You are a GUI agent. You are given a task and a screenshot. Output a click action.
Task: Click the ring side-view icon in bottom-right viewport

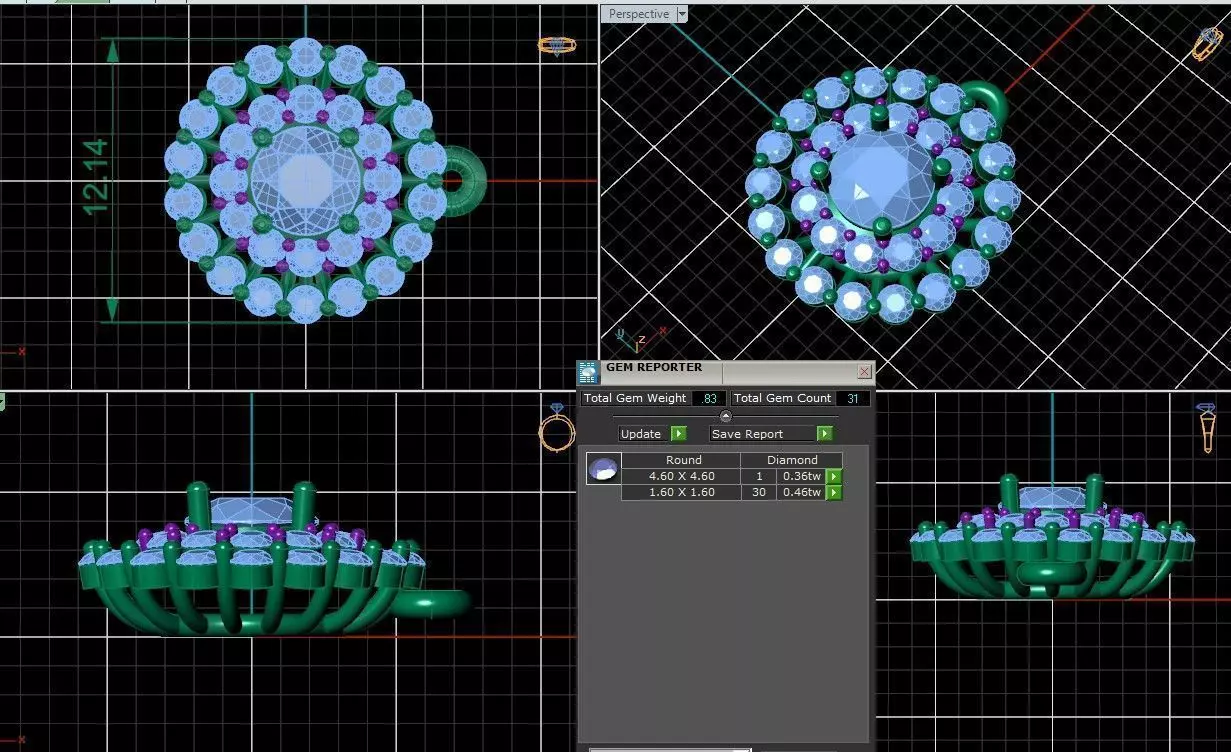(x=1207, y=428)
